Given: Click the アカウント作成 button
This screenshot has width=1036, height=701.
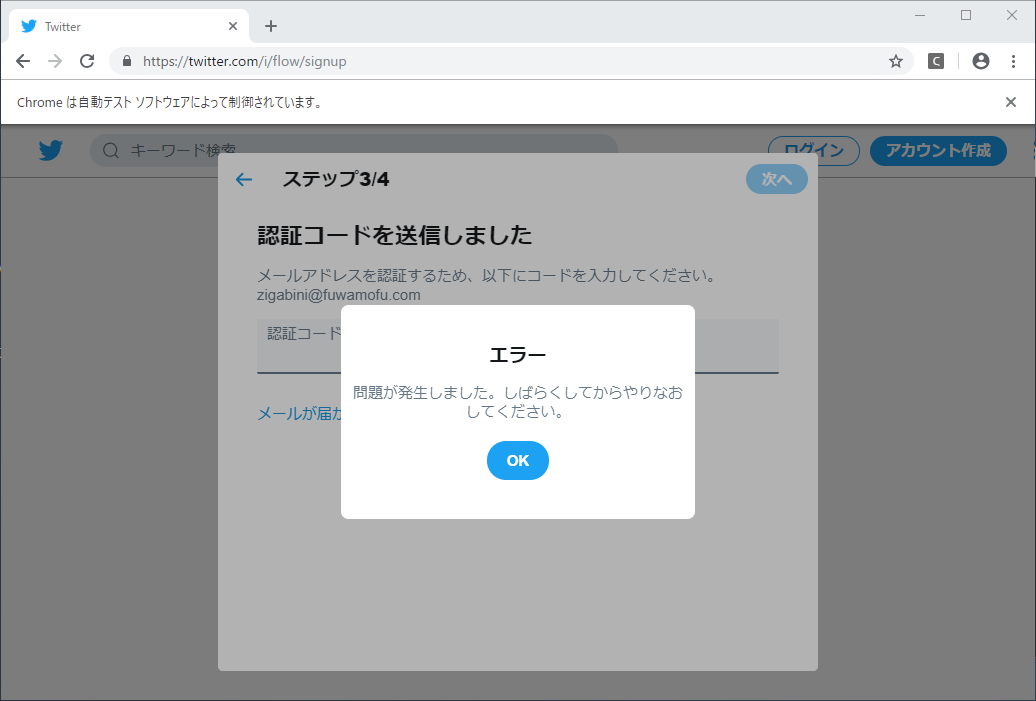Looking at the screenshot, I should (x=937, y=150).
